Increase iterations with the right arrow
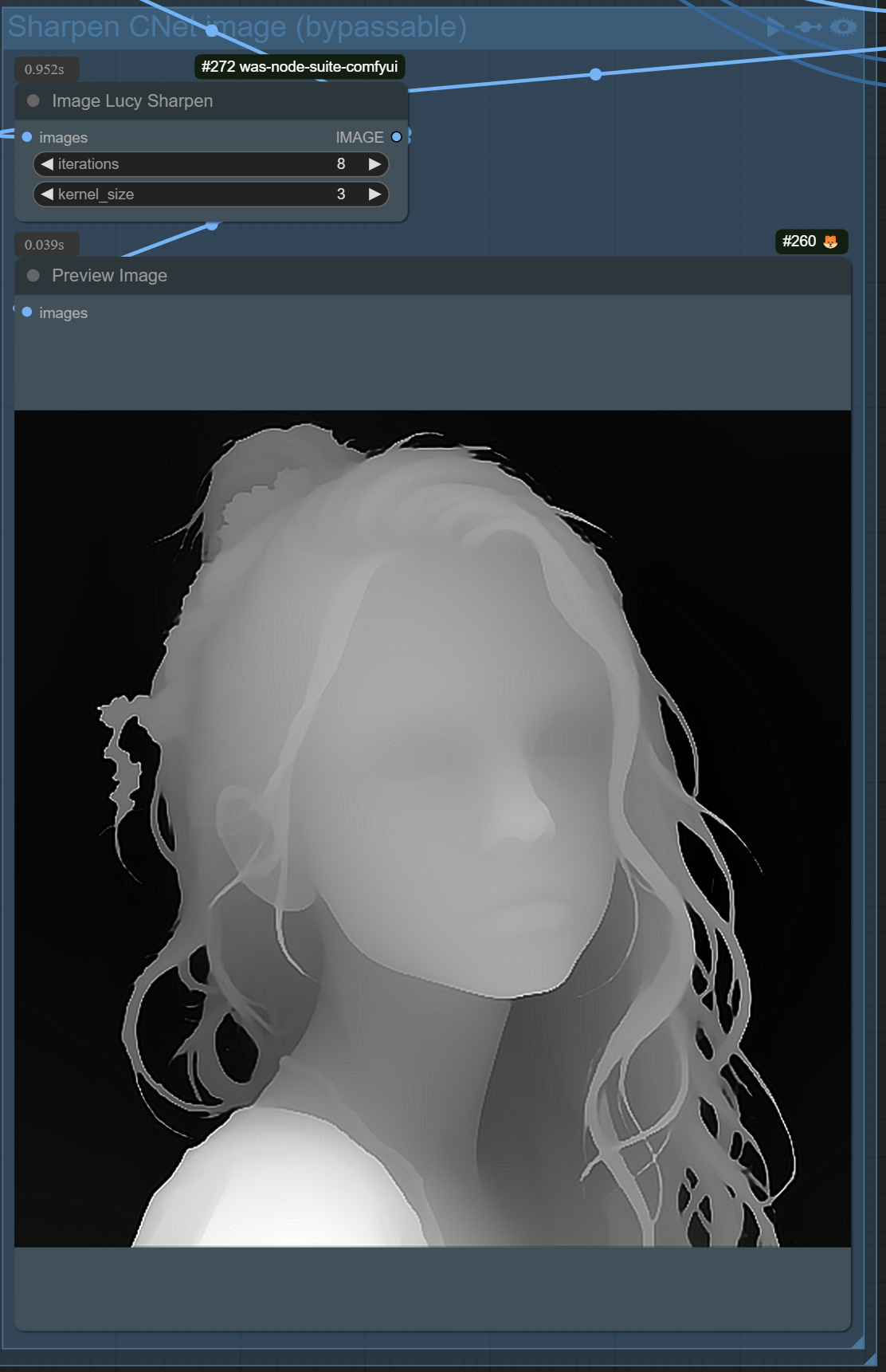 point(374,163)
